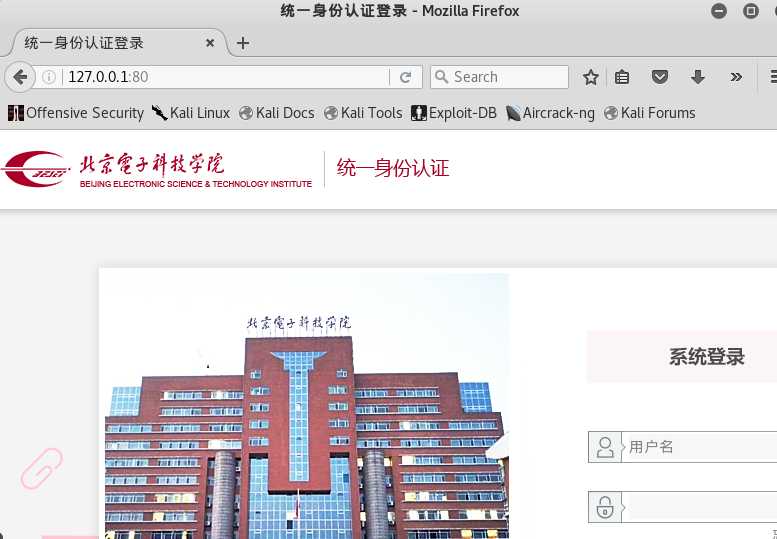The width and height of the screenshot is (777, 539).
Task: Open site information icon in address bar
Action: pos(49,77)
